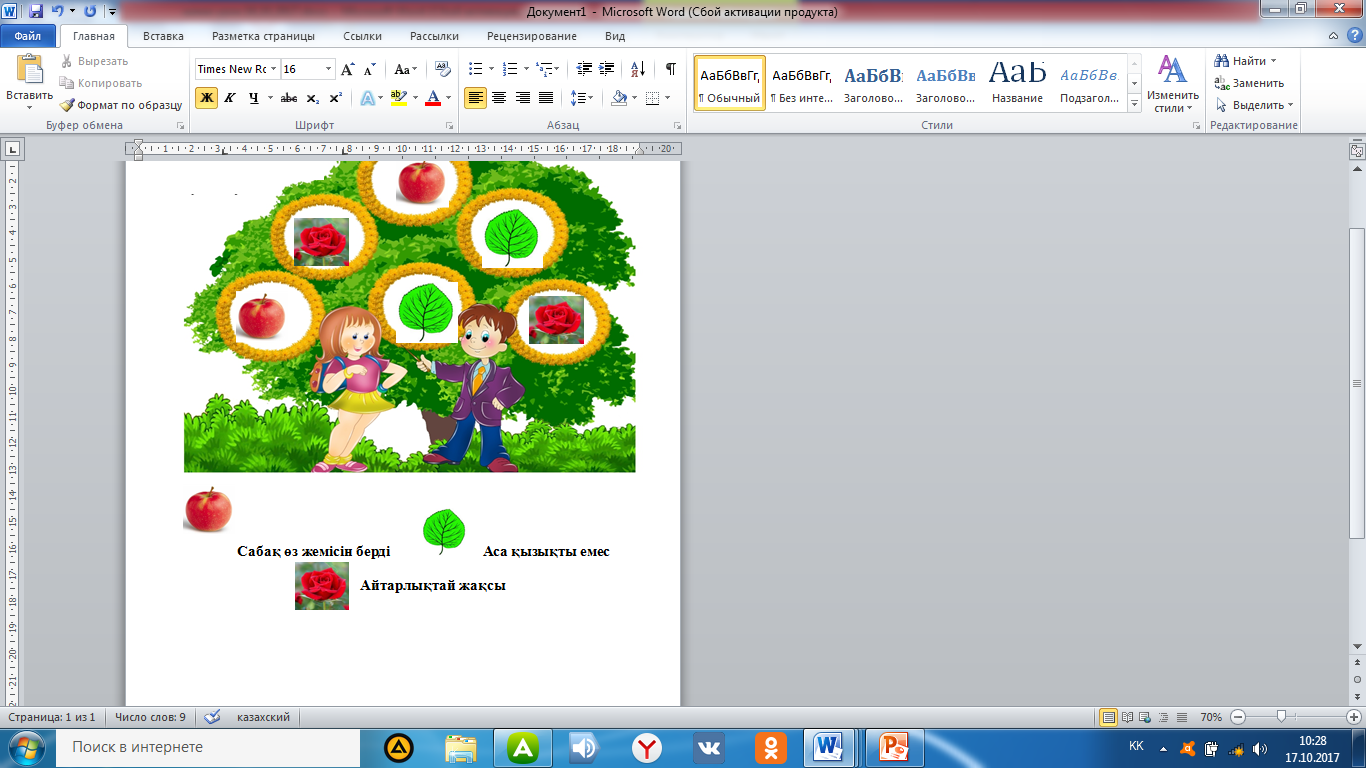The height and width of the screenshot is (768, 1366).
Task: Expand the Выделить select dropdown
Action: [1290, 105]
